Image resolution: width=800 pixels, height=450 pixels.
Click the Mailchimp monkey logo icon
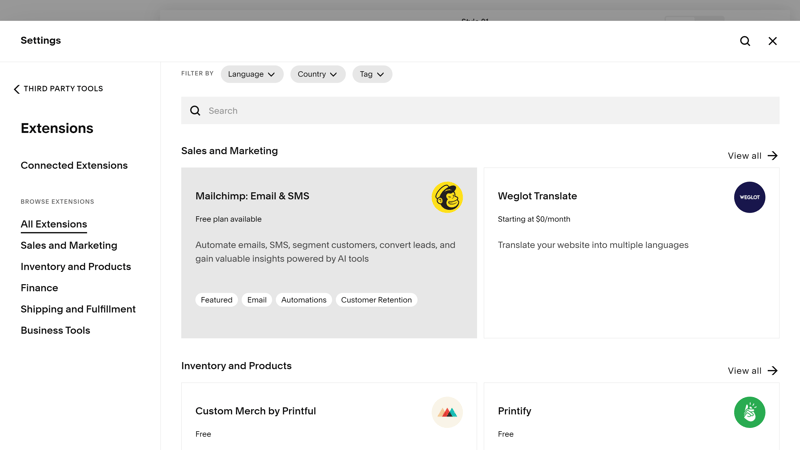(x=447, y=197)
